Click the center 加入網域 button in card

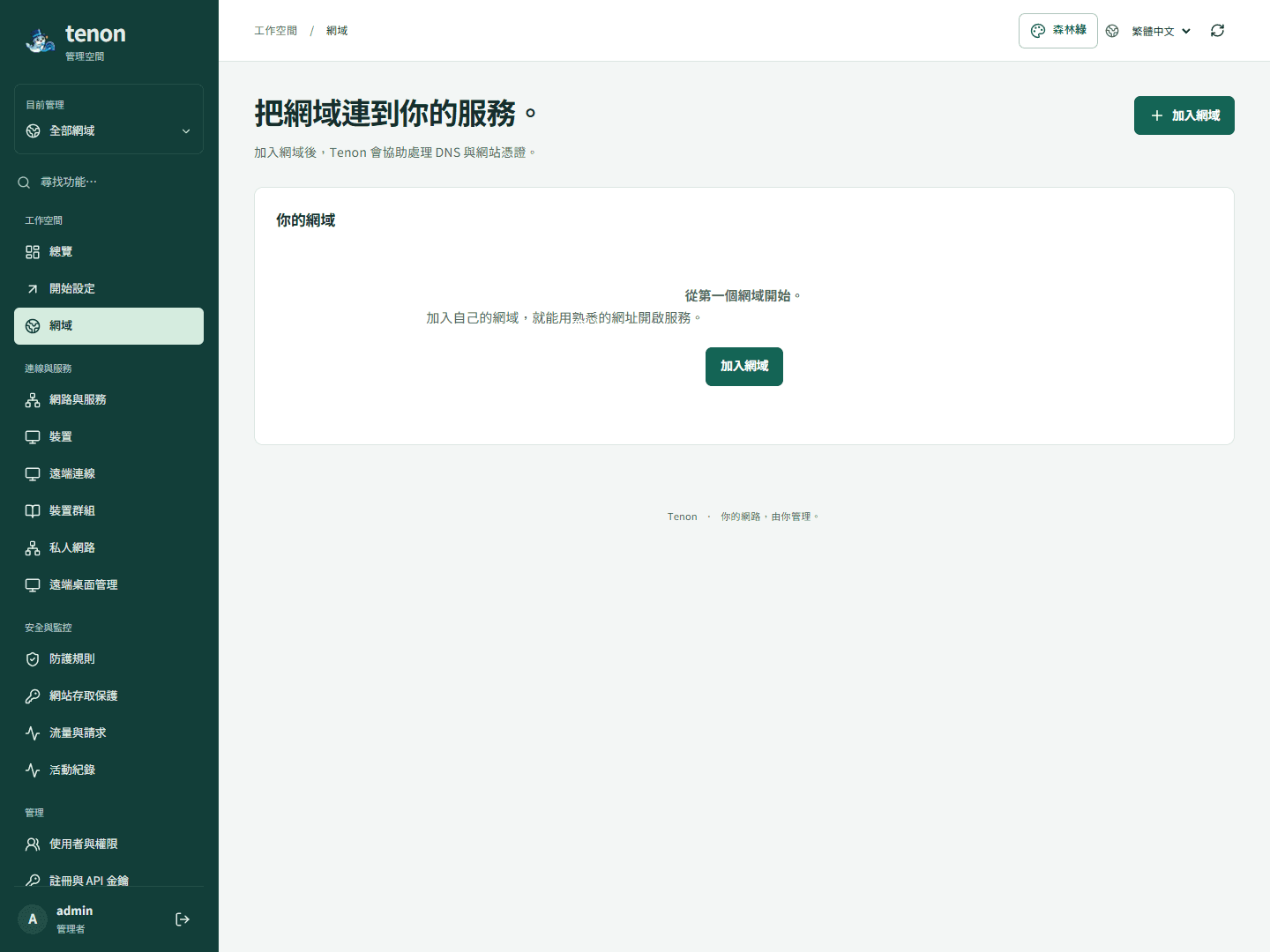(x=744, y=367)
